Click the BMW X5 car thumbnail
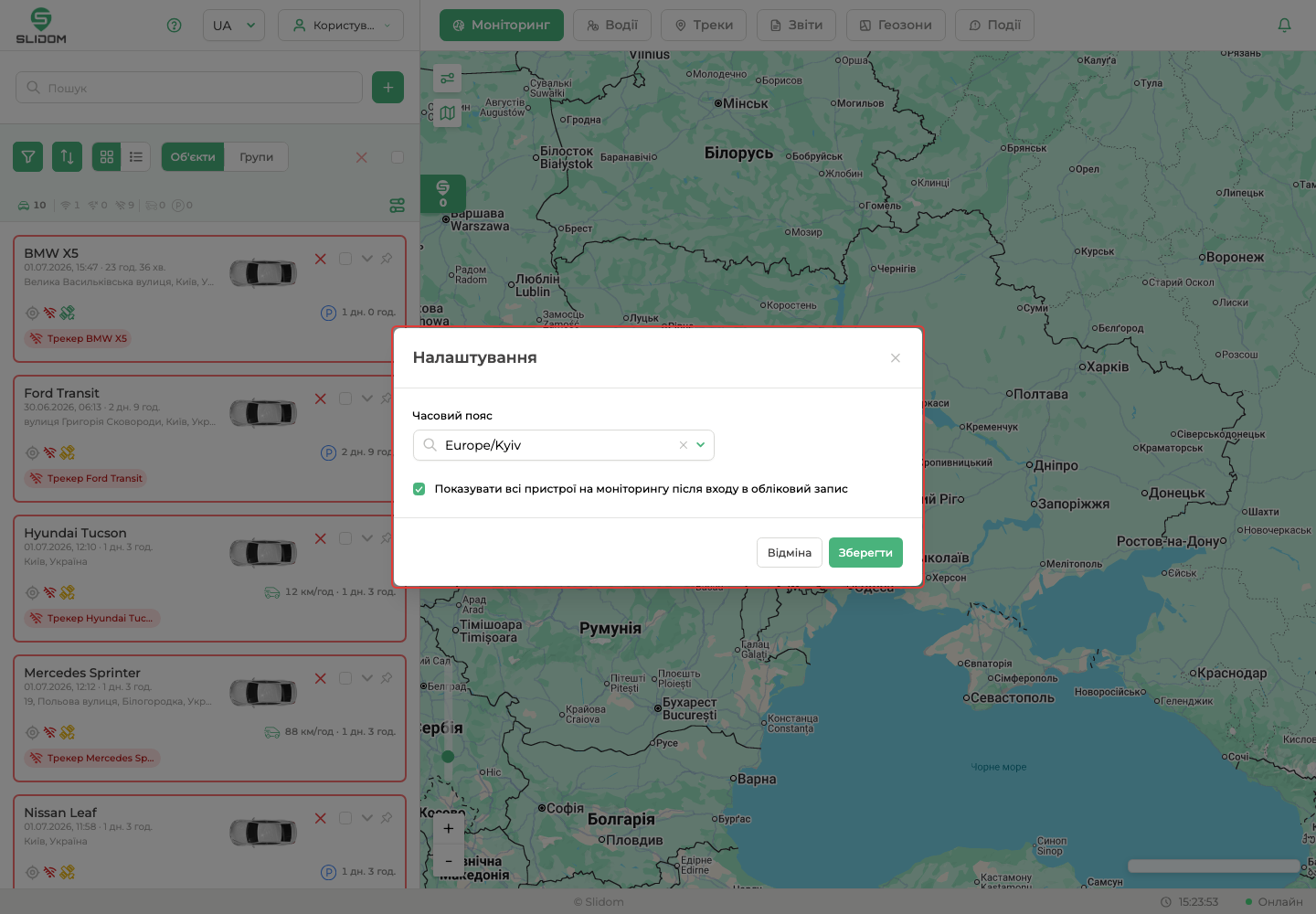This screenshot has width=1316, height=914. (x=263, y=272)
